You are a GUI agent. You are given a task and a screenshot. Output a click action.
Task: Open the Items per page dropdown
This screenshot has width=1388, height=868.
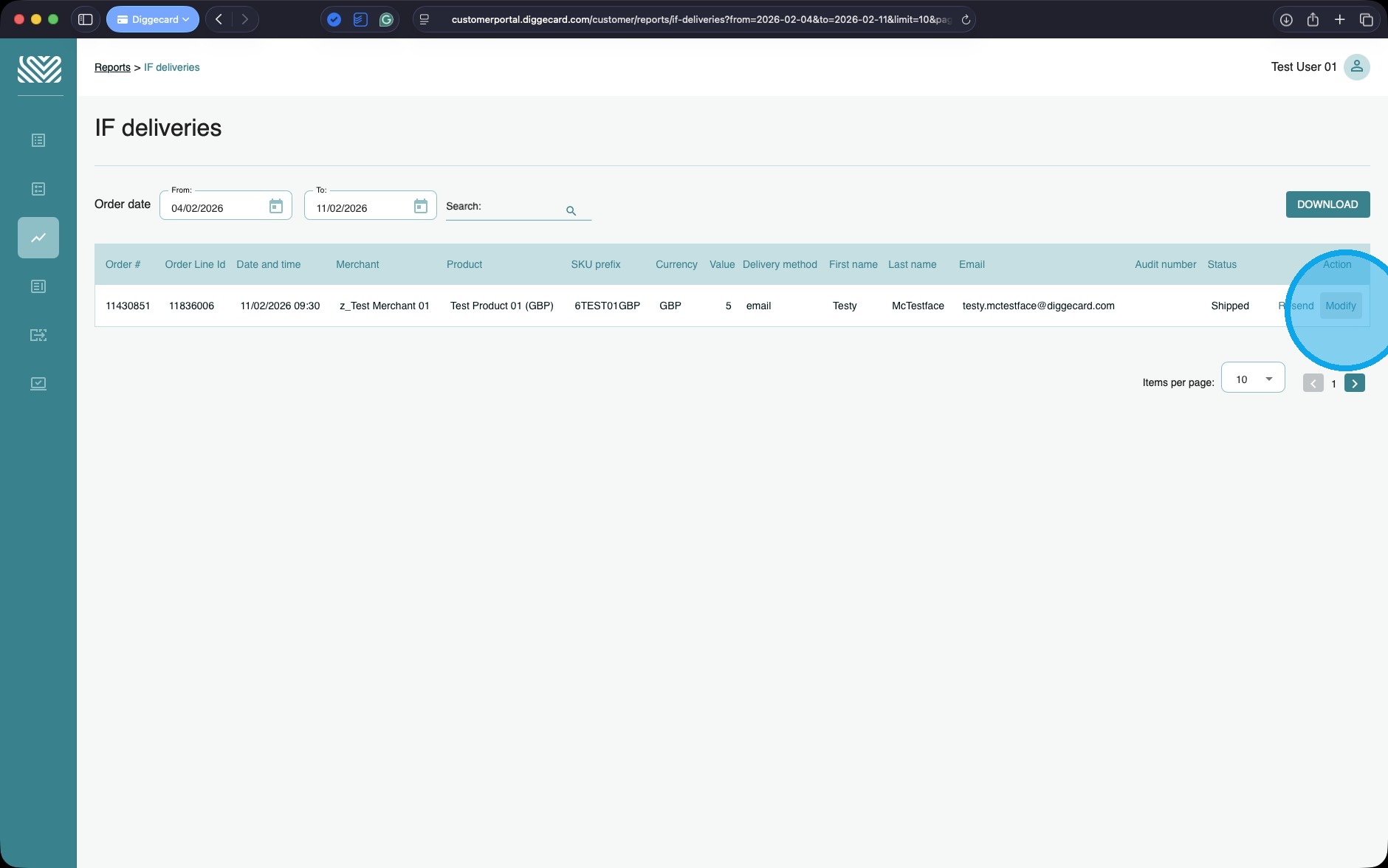(1253, 379)
